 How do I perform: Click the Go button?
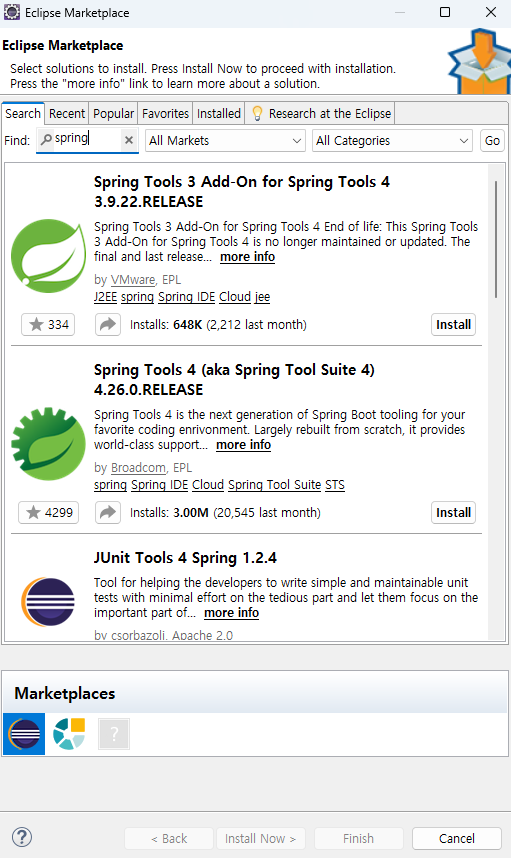coord(492,141)
